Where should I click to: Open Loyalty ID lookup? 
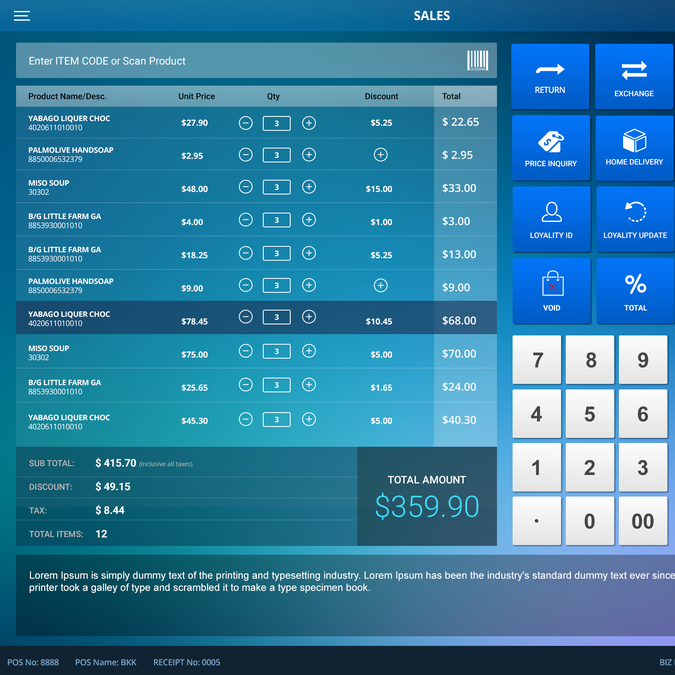pyautogui.click(x=550, y=220)
